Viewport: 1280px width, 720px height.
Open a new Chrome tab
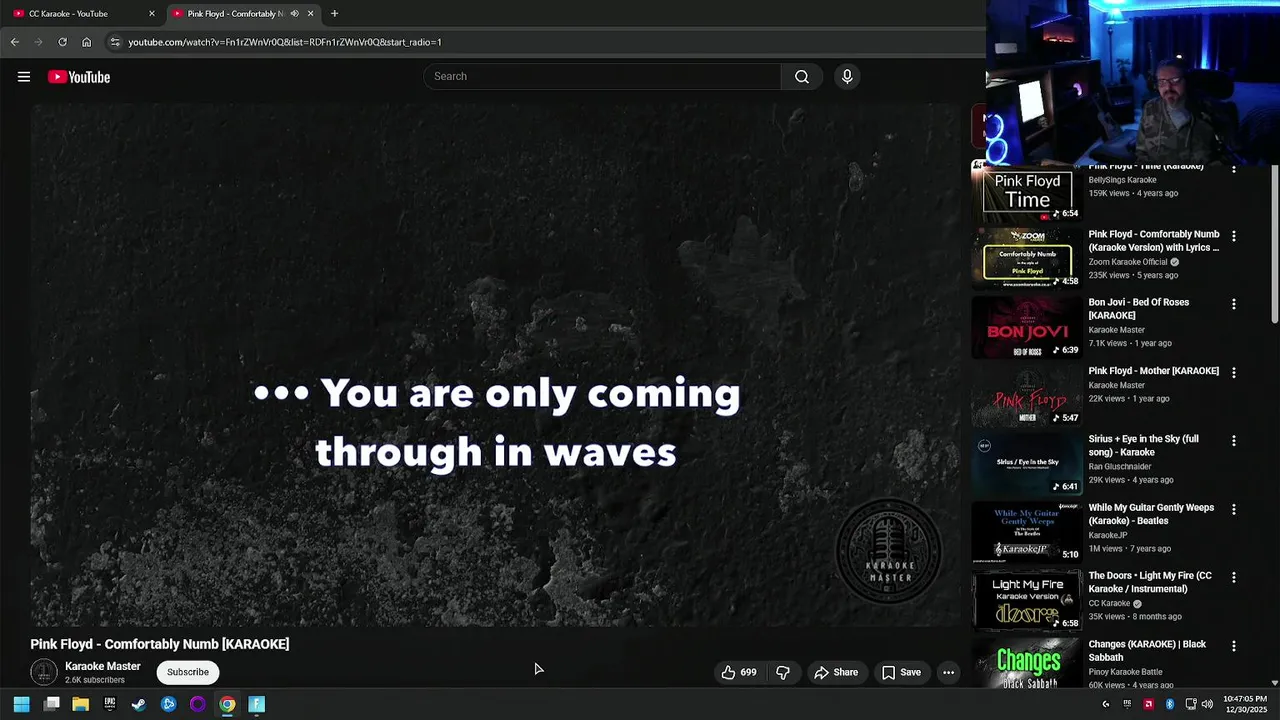334,14
